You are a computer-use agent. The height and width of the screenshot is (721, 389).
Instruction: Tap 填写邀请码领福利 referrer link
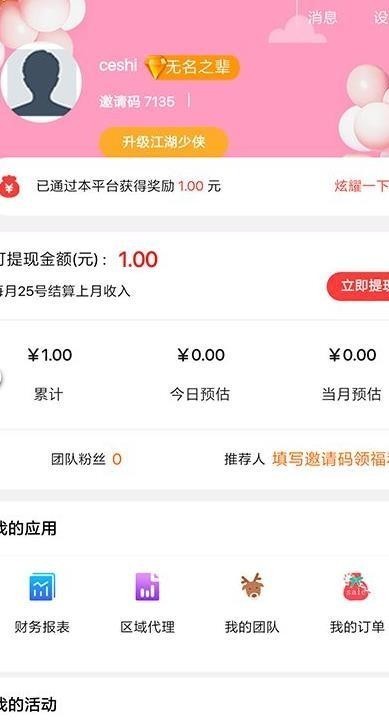331,459
